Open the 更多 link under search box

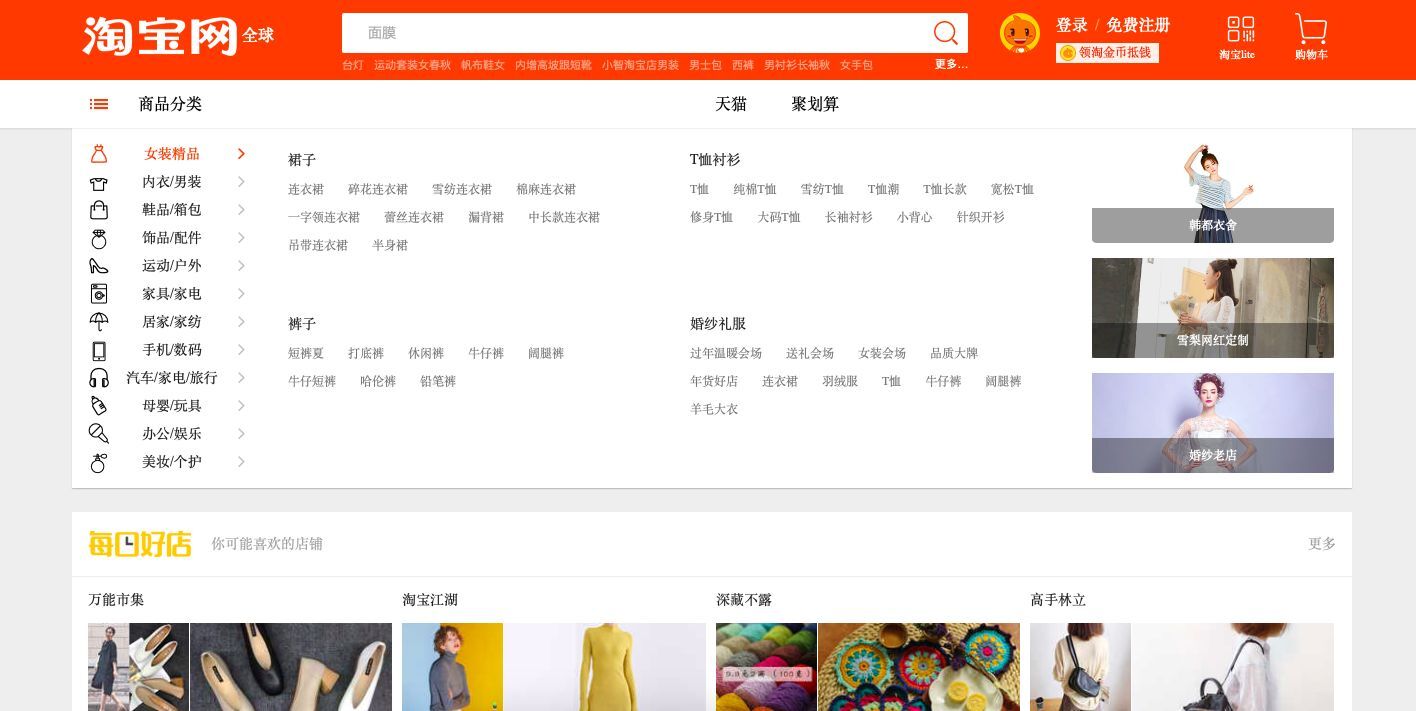[x=951, y=64]
